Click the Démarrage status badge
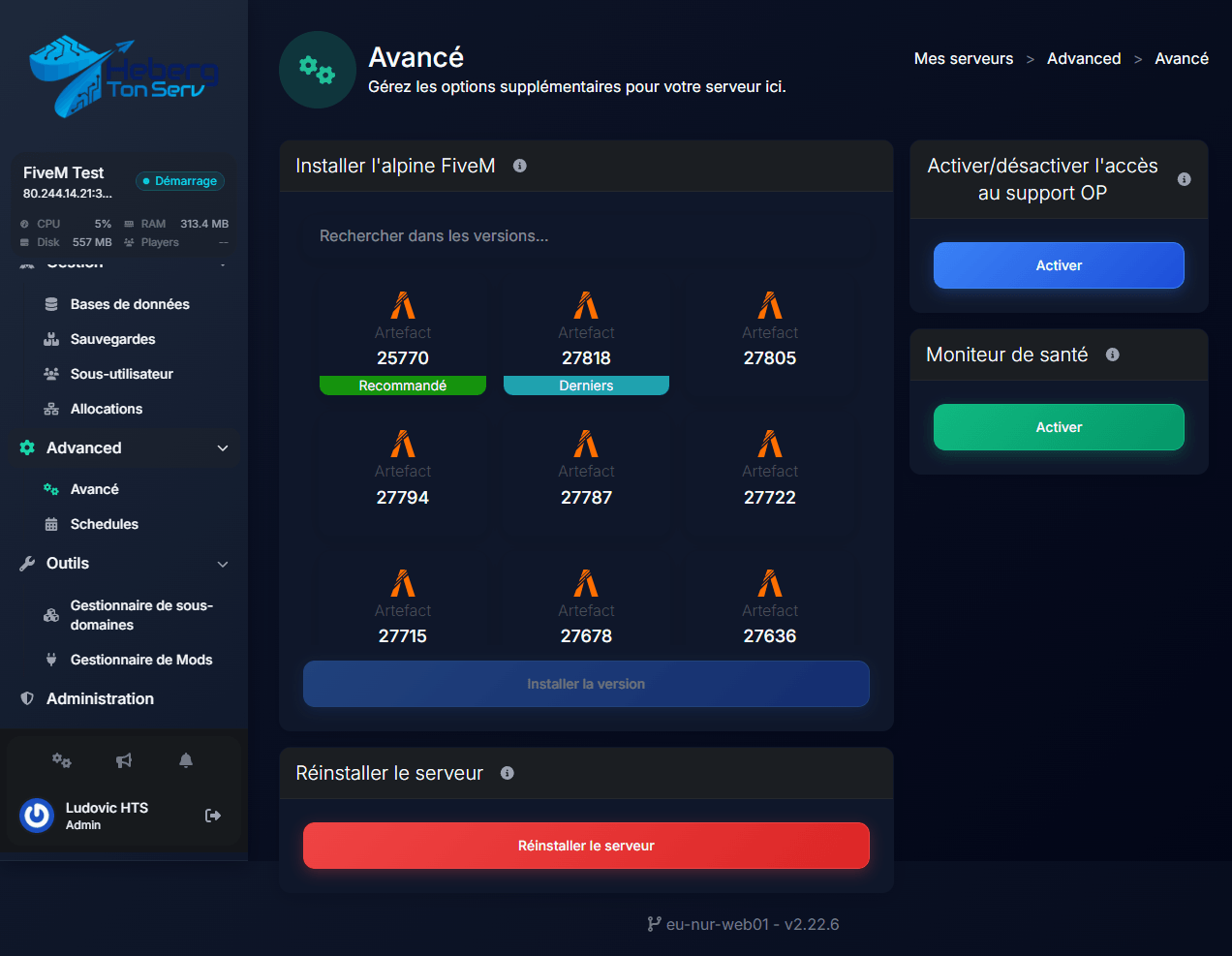1232x956 pixels. [x=180, y=181]
